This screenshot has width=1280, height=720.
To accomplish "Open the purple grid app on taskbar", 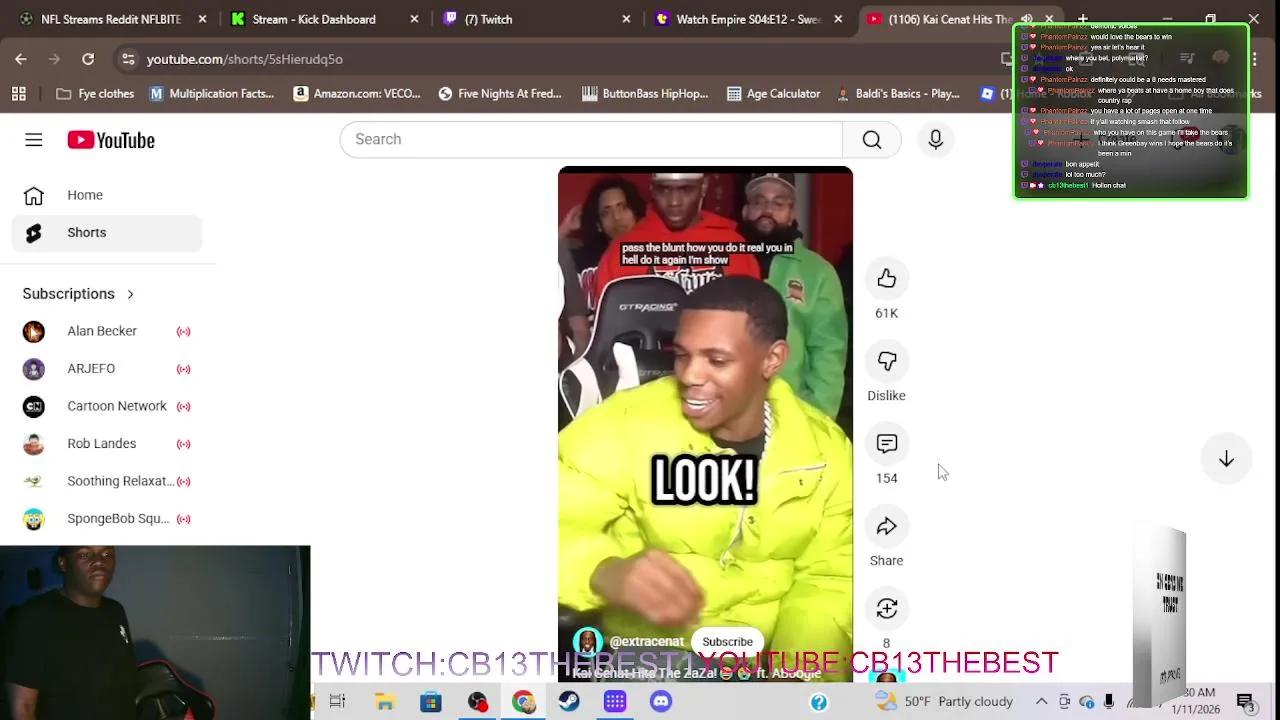I will click(x=615, y=701).
